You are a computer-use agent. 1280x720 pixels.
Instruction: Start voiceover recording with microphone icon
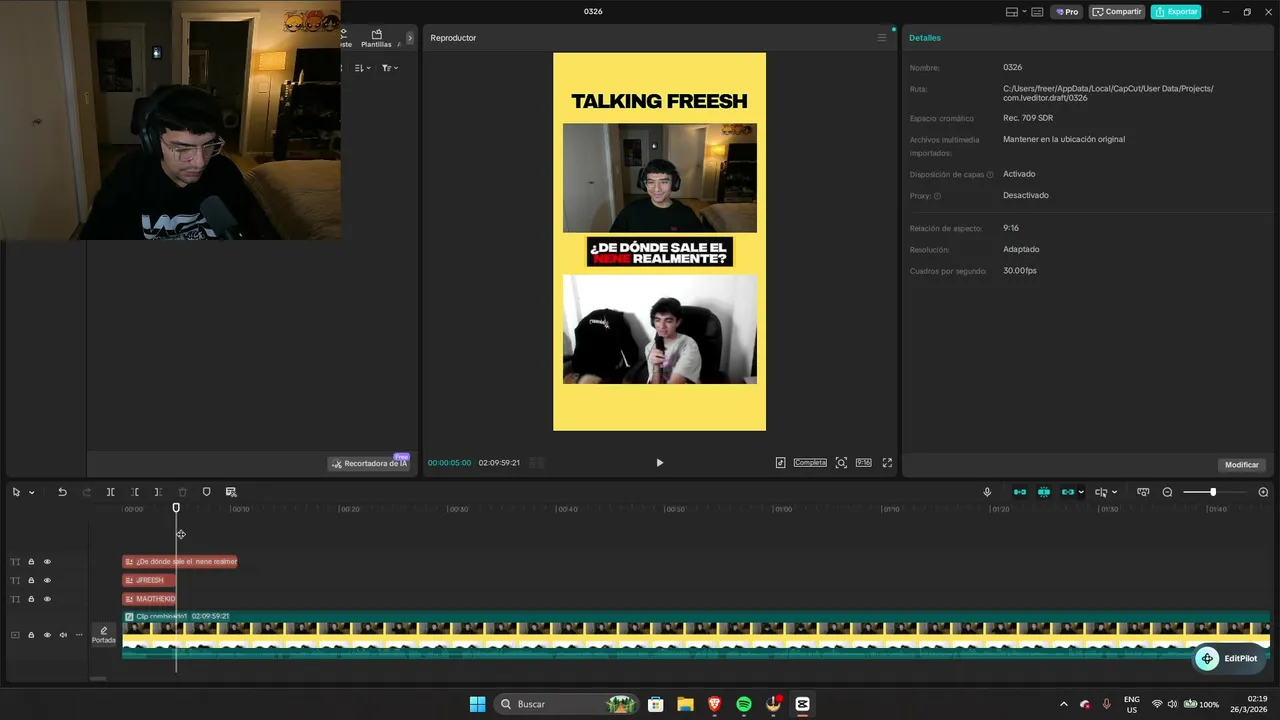tap(987, 492)
